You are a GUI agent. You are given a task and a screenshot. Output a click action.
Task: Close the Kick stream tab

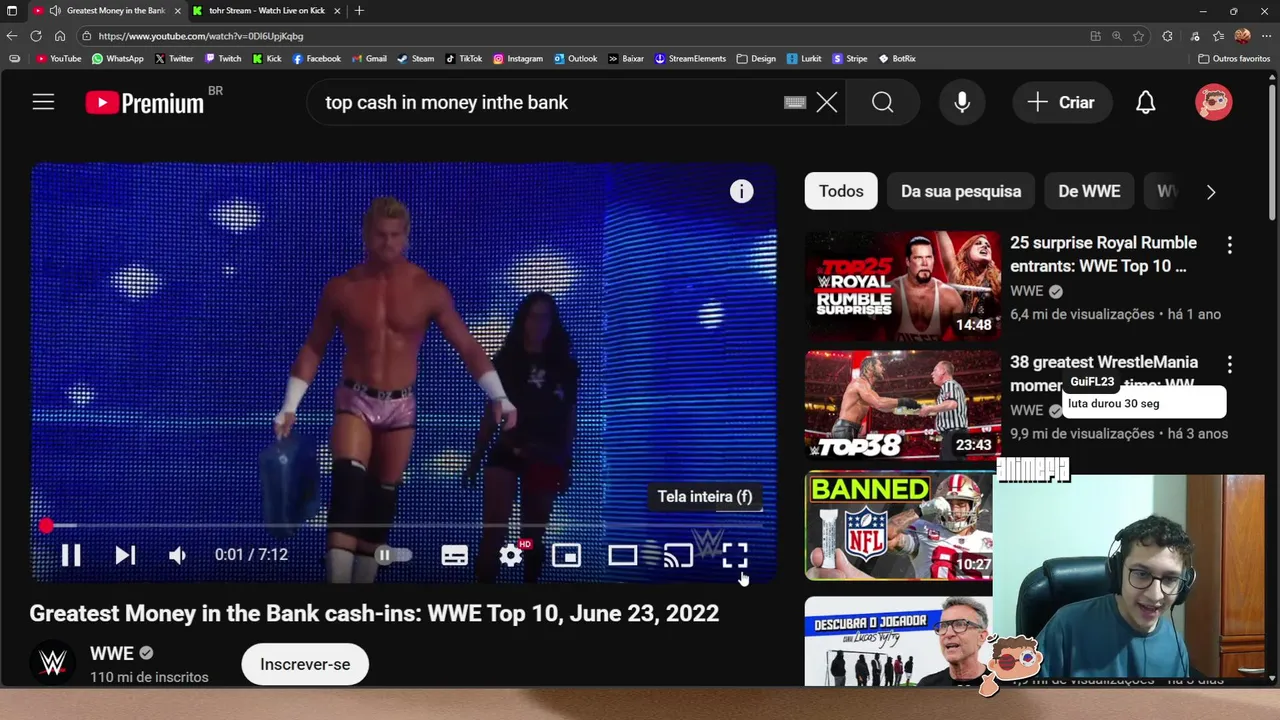pyautogui.click(x=337, y=11)
